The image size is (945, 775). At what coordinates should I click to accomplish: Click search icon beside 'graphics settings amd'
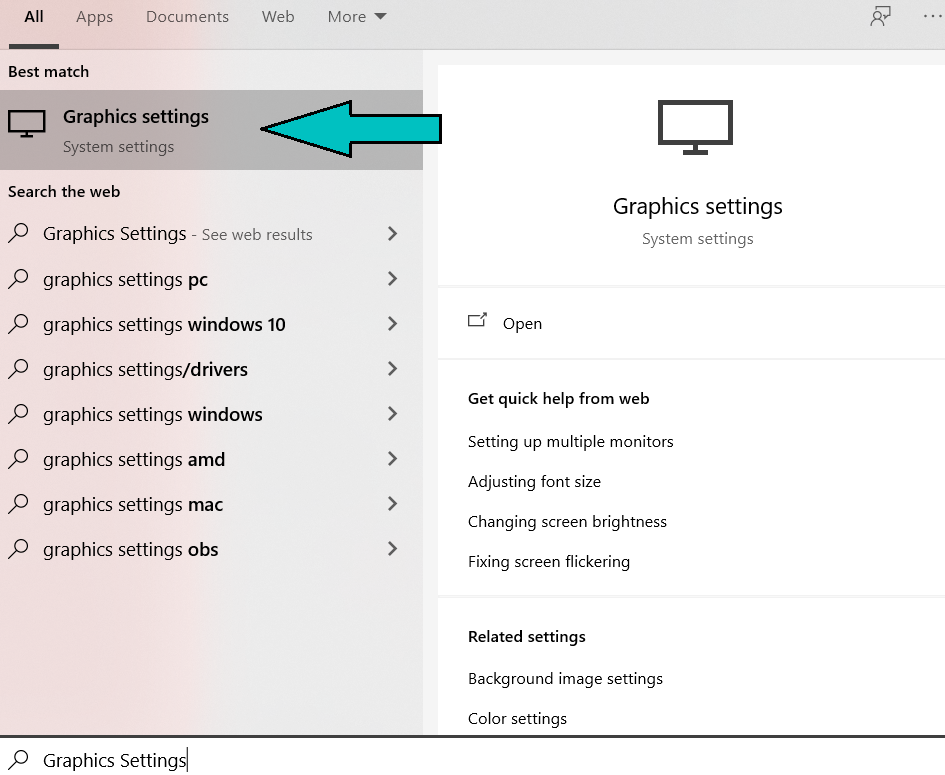tap(19, 459)
